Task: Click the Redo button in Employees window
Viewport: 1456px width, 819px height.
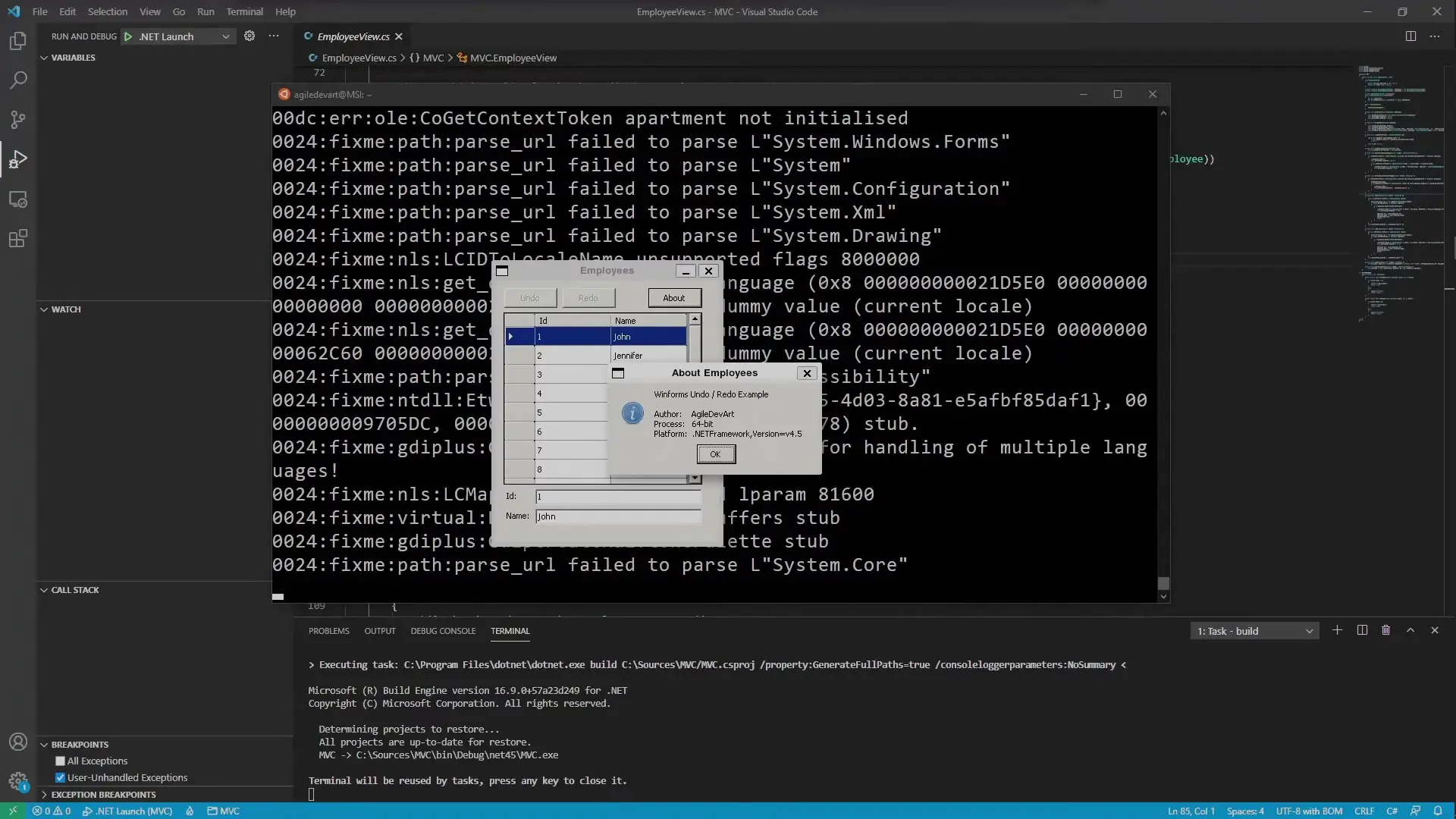Action: tap(588, 298)
